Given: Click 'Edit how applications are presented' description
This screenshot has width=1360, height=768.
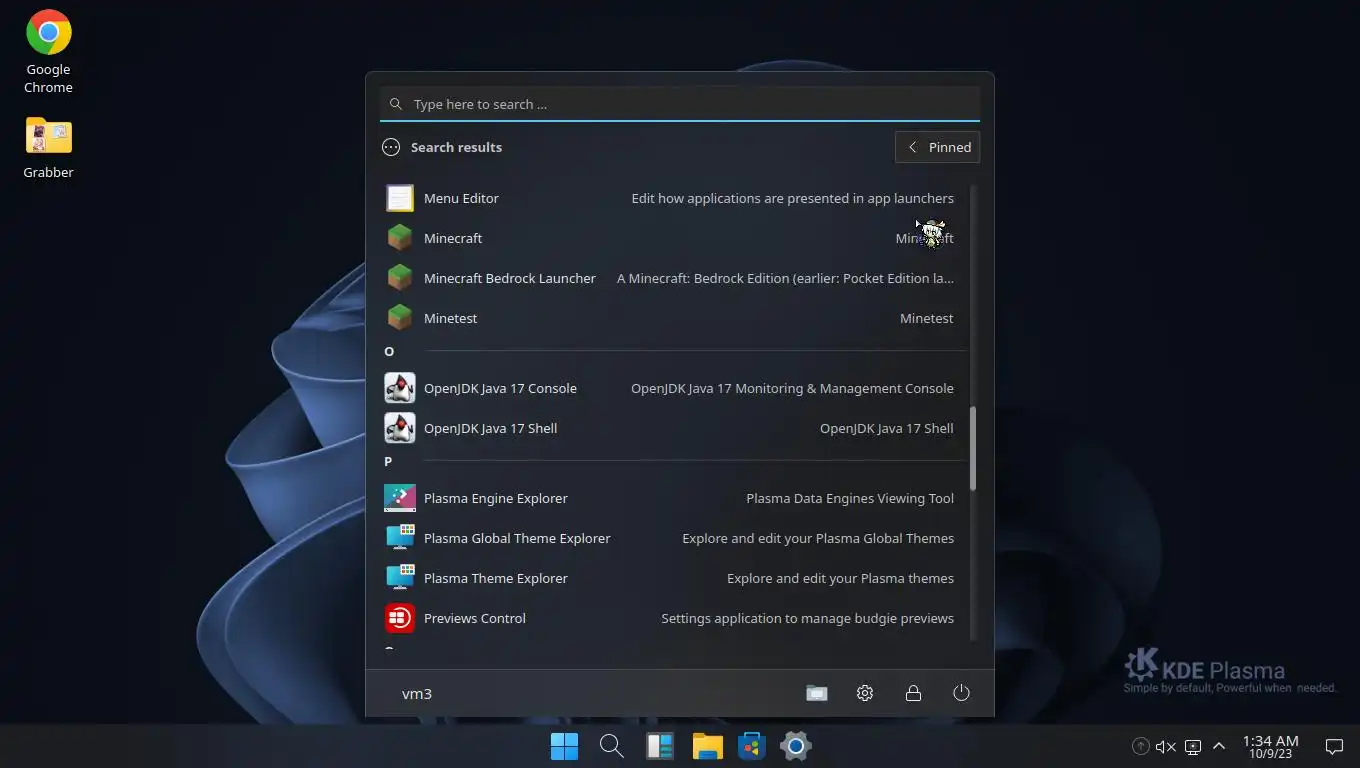Looking at the screenshot, I should [x=793, y=198].
